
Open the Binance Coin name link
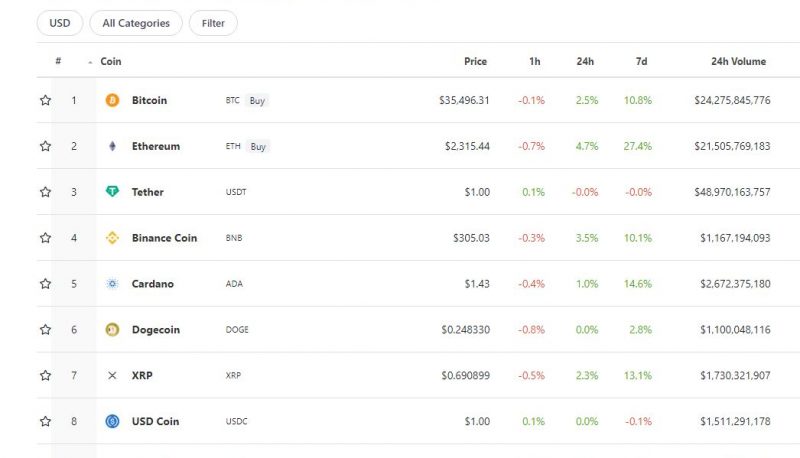tap(164, 238)
